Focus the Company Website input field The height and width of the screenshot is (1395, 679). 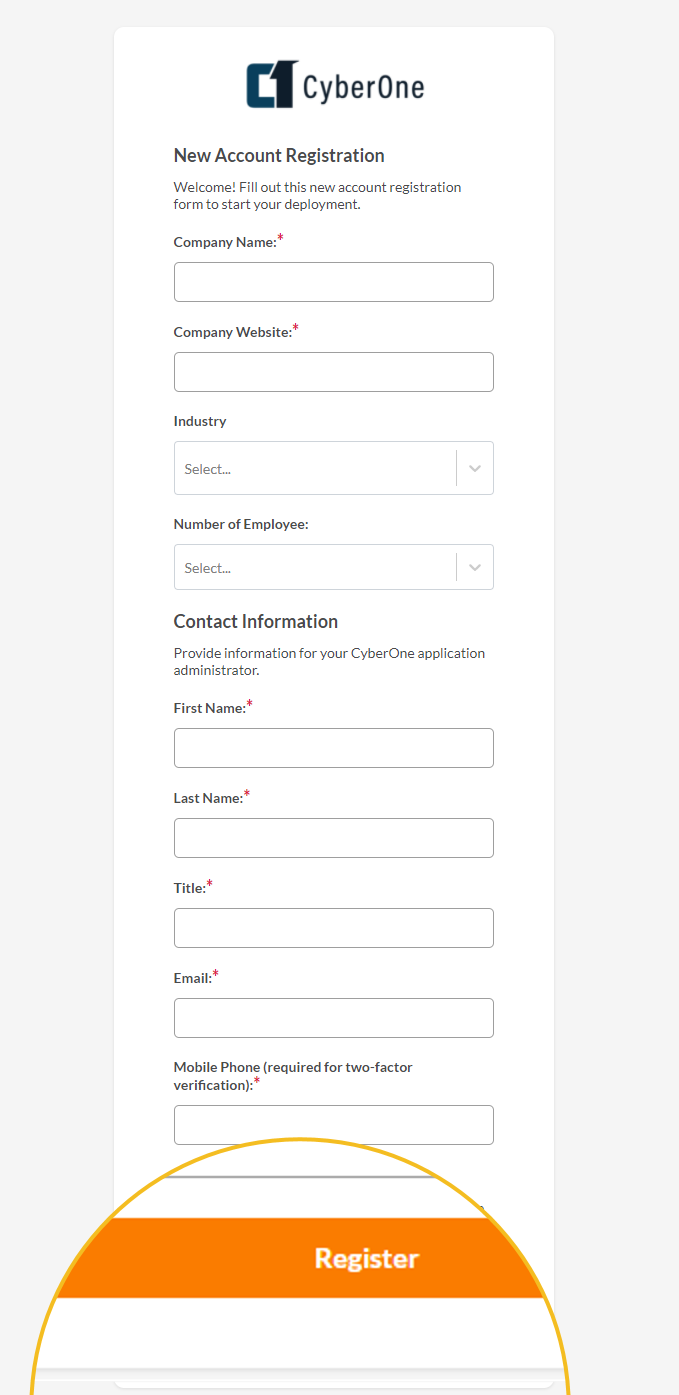pyautogui.click(x=334, y=372)
